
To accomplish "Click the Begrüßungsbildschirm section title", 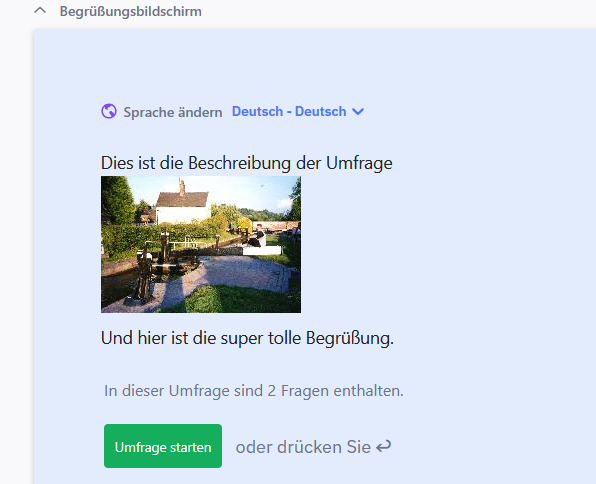I will [x=130, y=11].
